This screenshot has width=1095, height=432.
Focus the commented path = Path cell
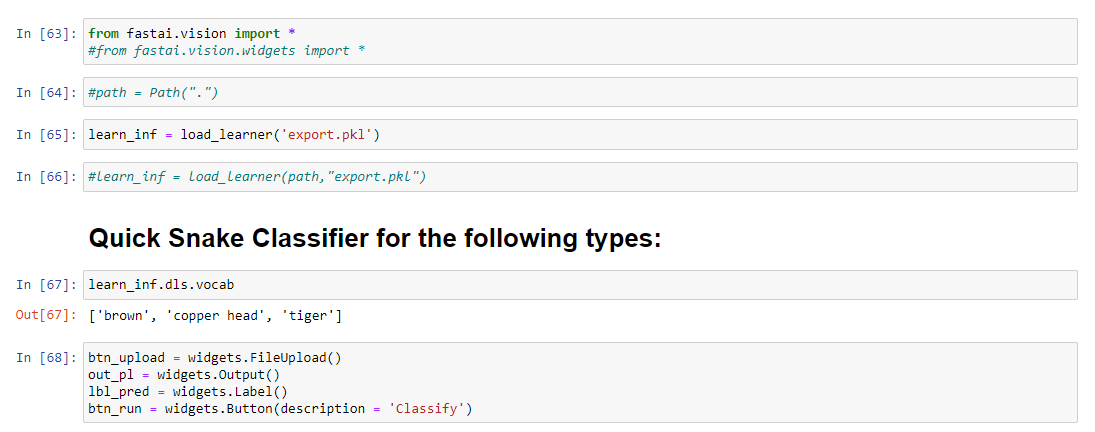[x=579, y=92]
